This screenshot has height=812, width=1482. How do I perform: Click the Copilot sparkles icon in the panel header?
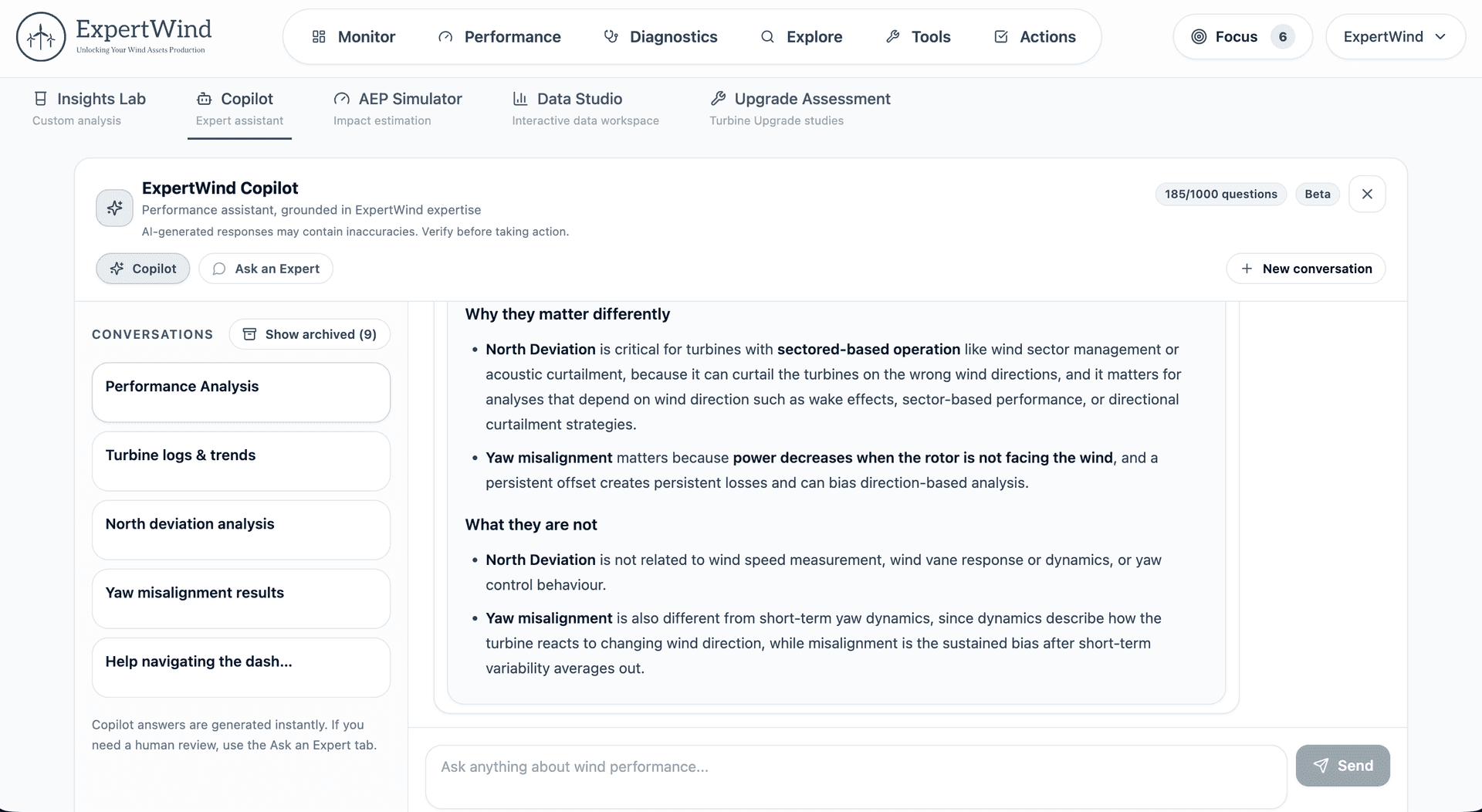113,208
